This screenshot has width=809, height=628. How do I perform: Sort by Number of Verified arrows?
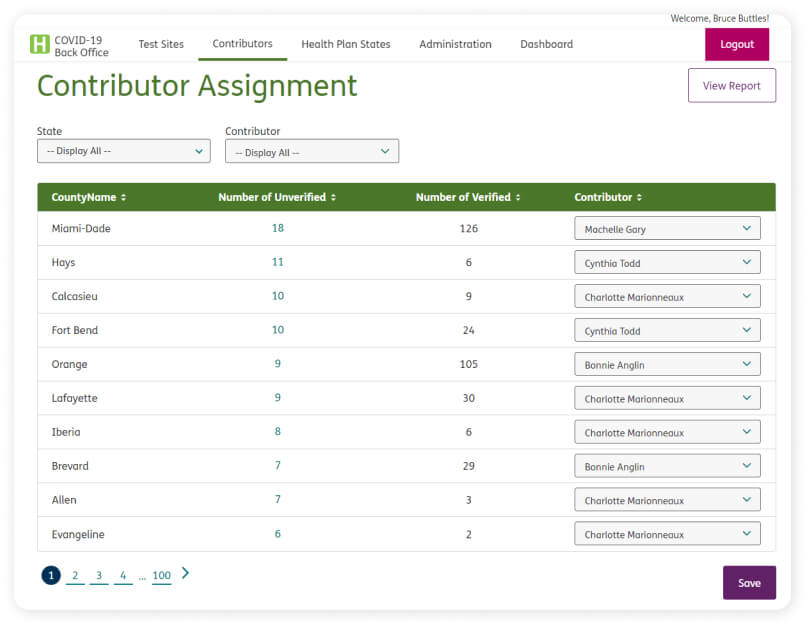point(518,198)
